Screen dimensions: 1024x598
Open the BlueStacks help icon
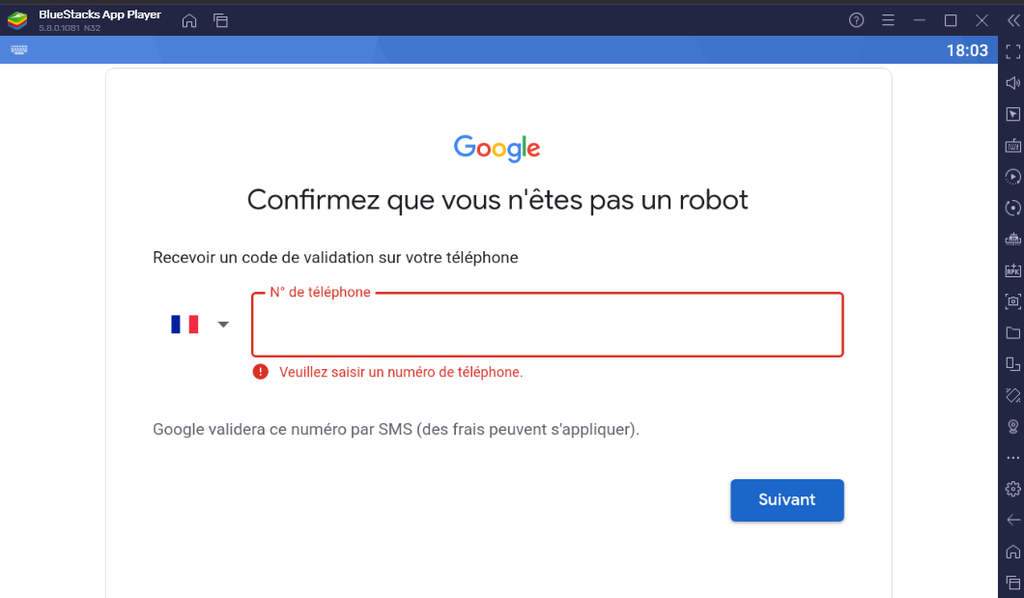click(x=856, y=21)
